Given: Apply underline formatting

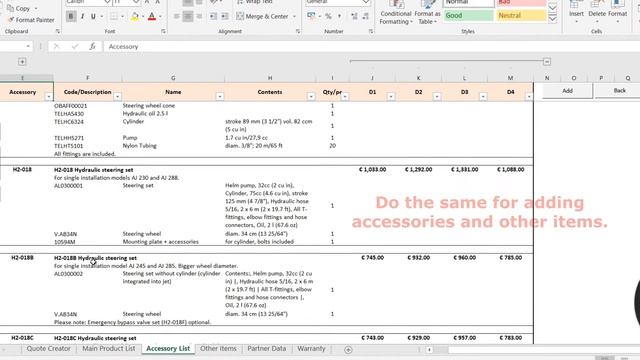Looking at the screenshot, I should [93, 16].
